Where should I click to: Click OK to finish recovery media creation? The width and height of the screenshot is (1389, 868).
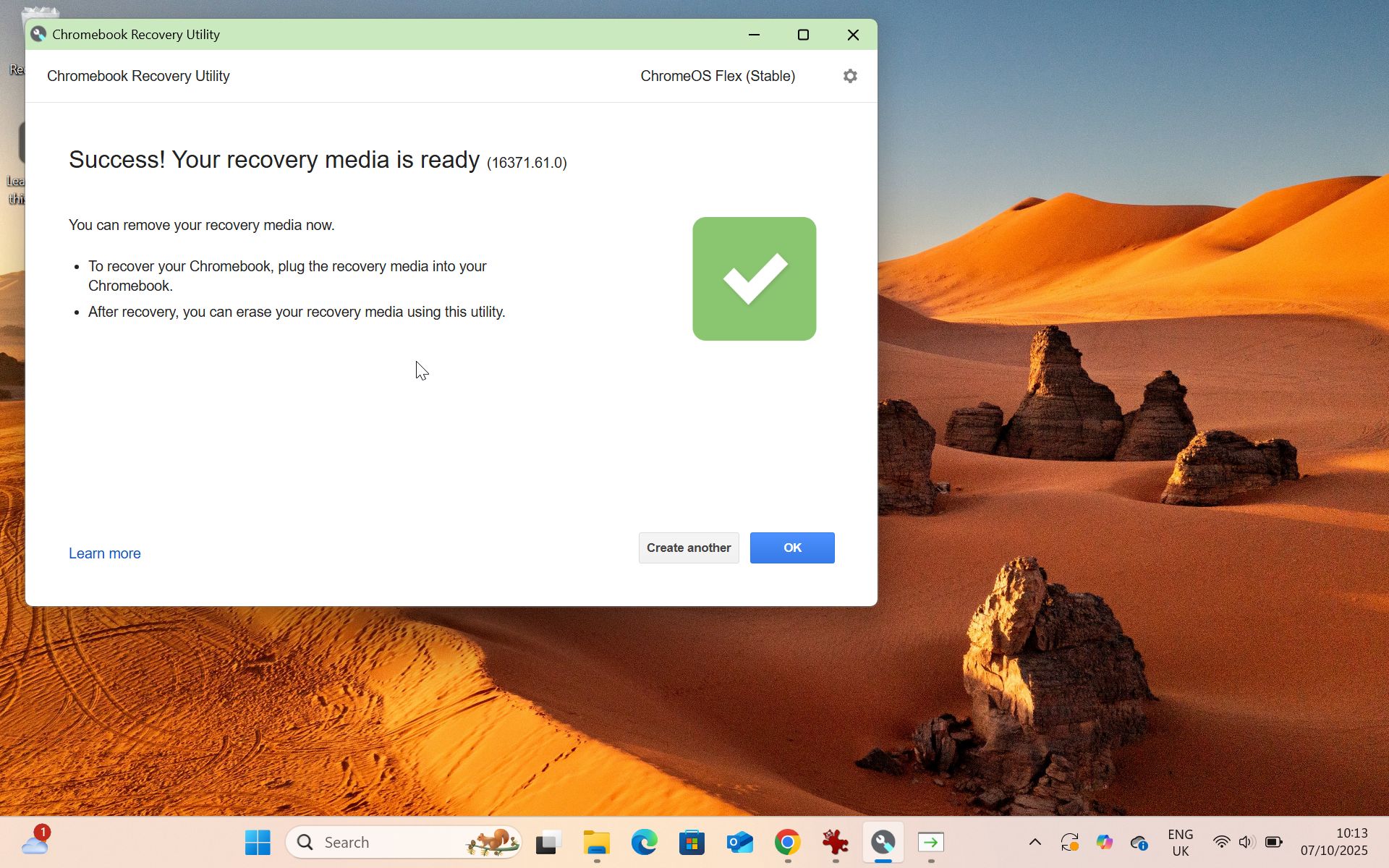791,548
